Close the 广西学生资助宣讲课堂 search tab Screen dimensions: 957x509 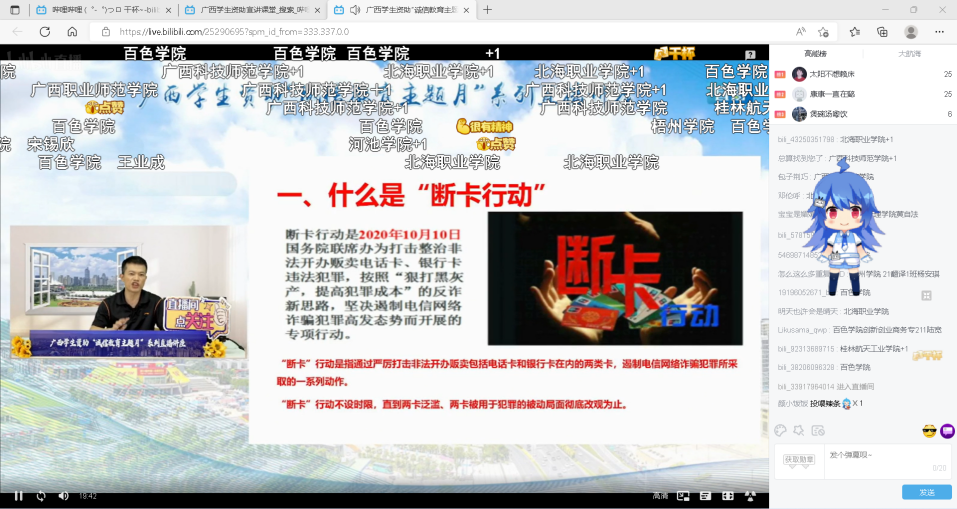coord(317,10)
